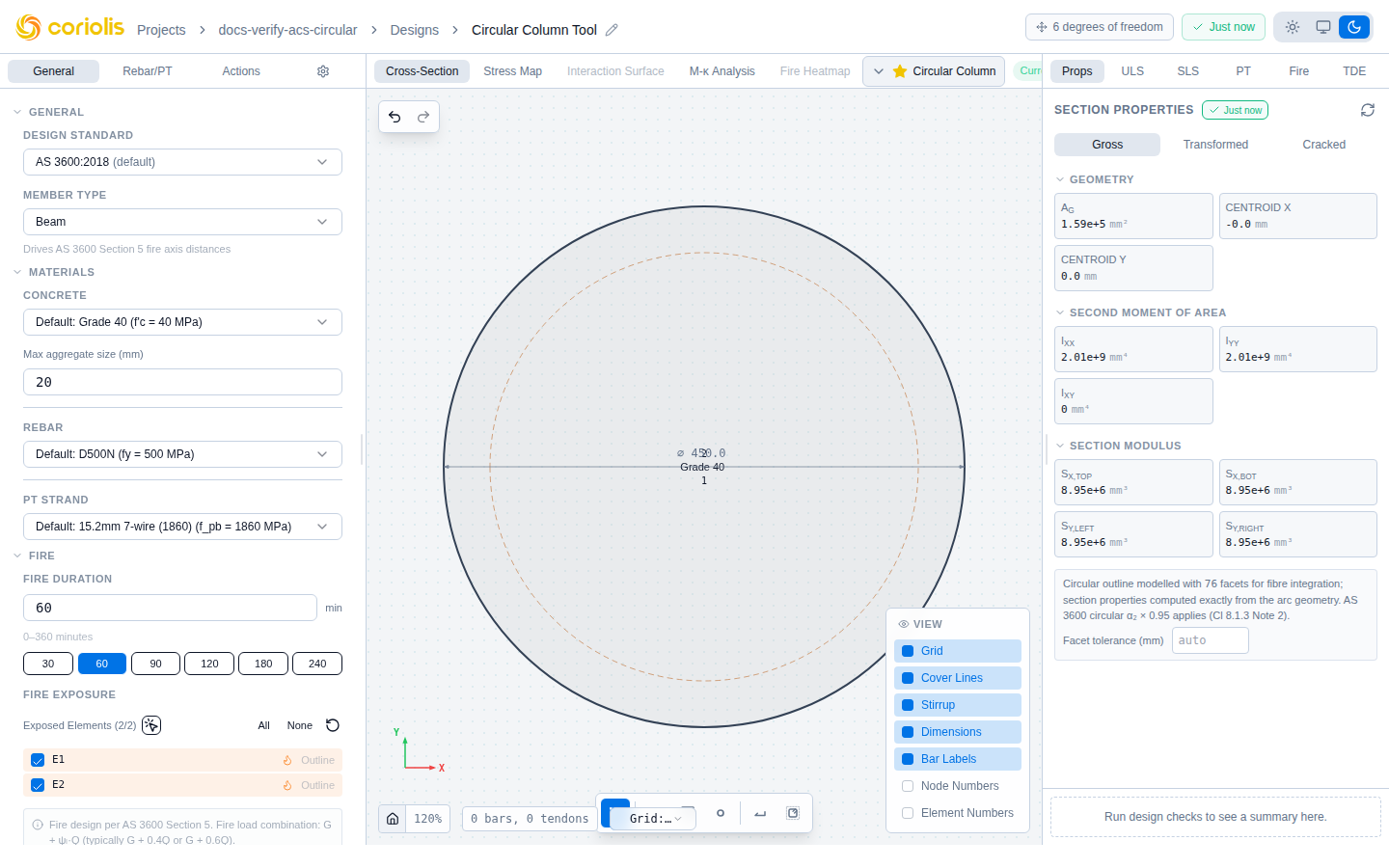Click the pop-out window icon in the bottom toolbar
Viewport: 1389px width, 868px height.
(793, 813)
